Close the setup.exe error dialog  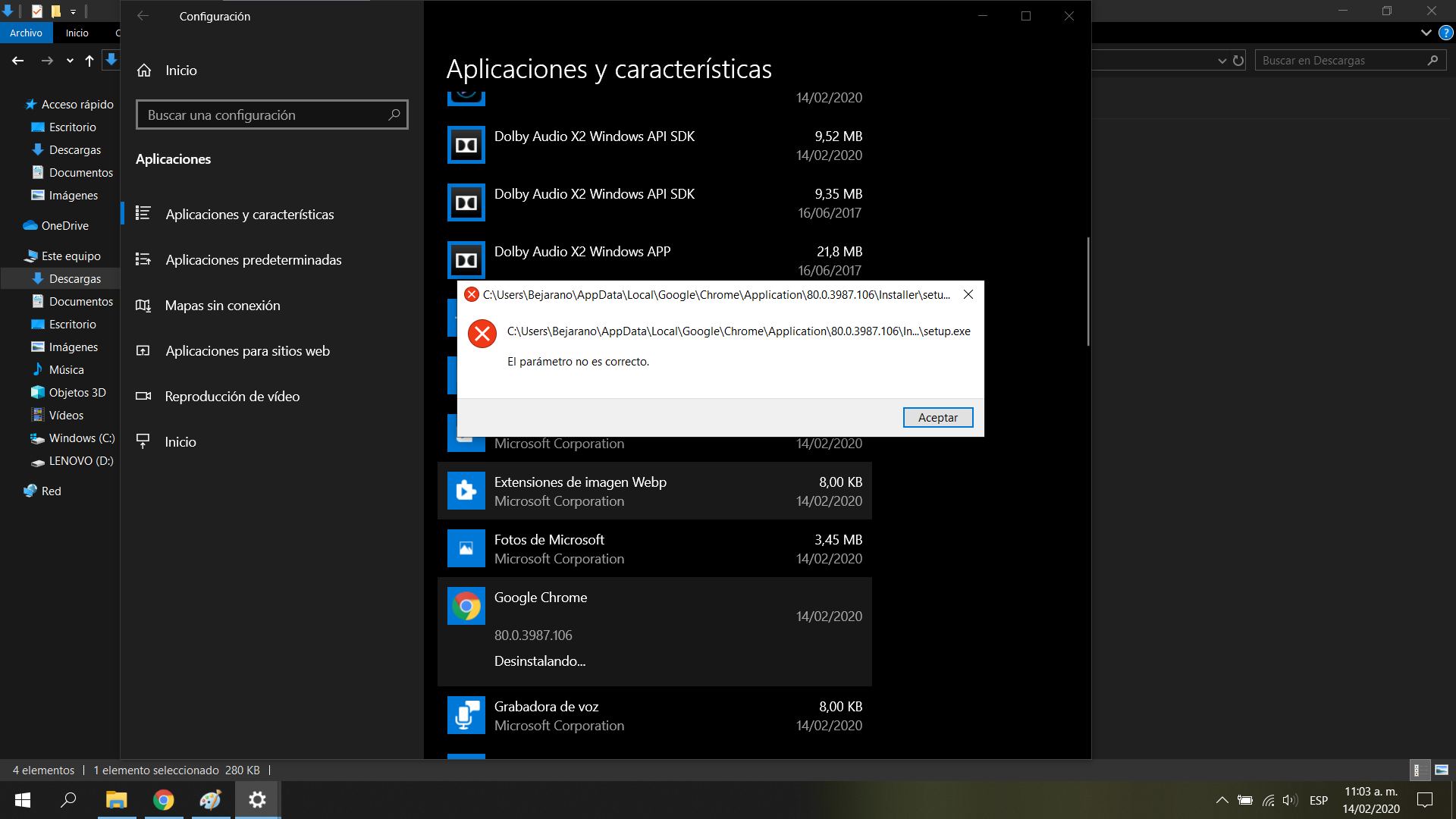[968, 295]
